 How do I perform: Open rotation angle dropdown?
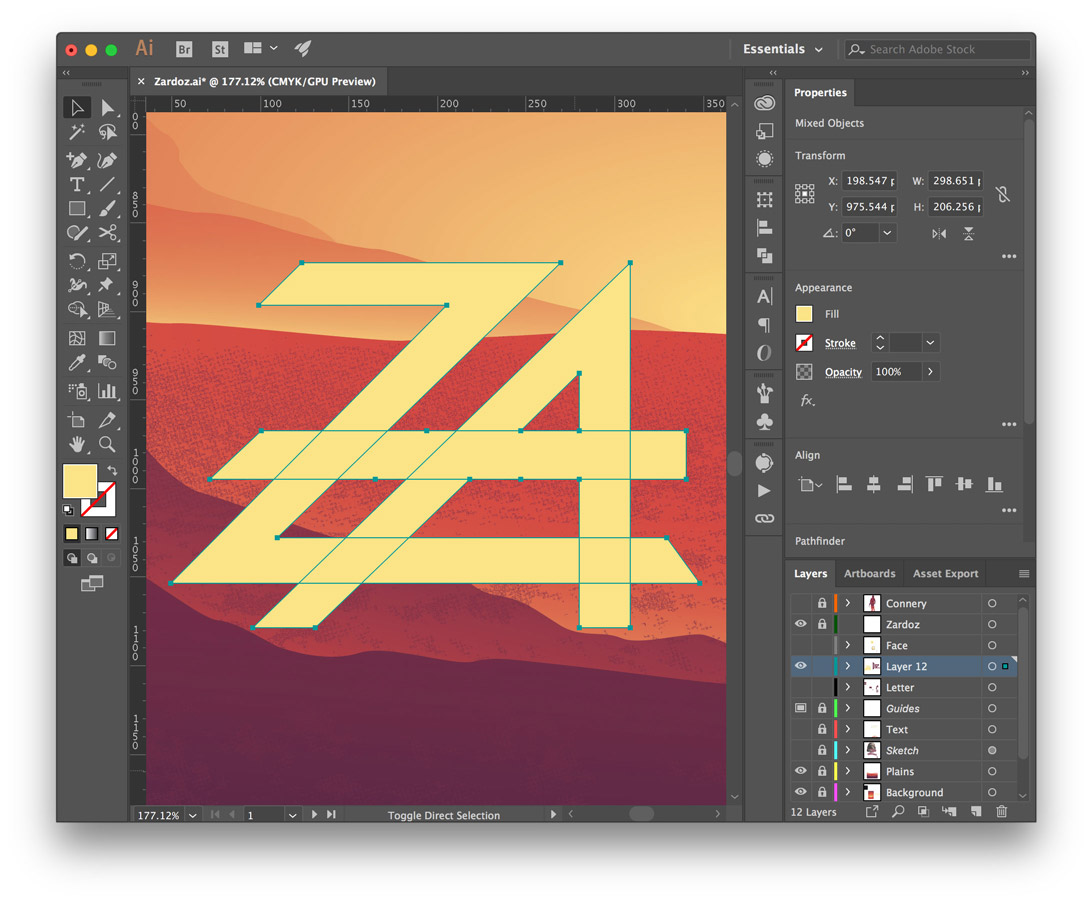(x=887, y=233)
